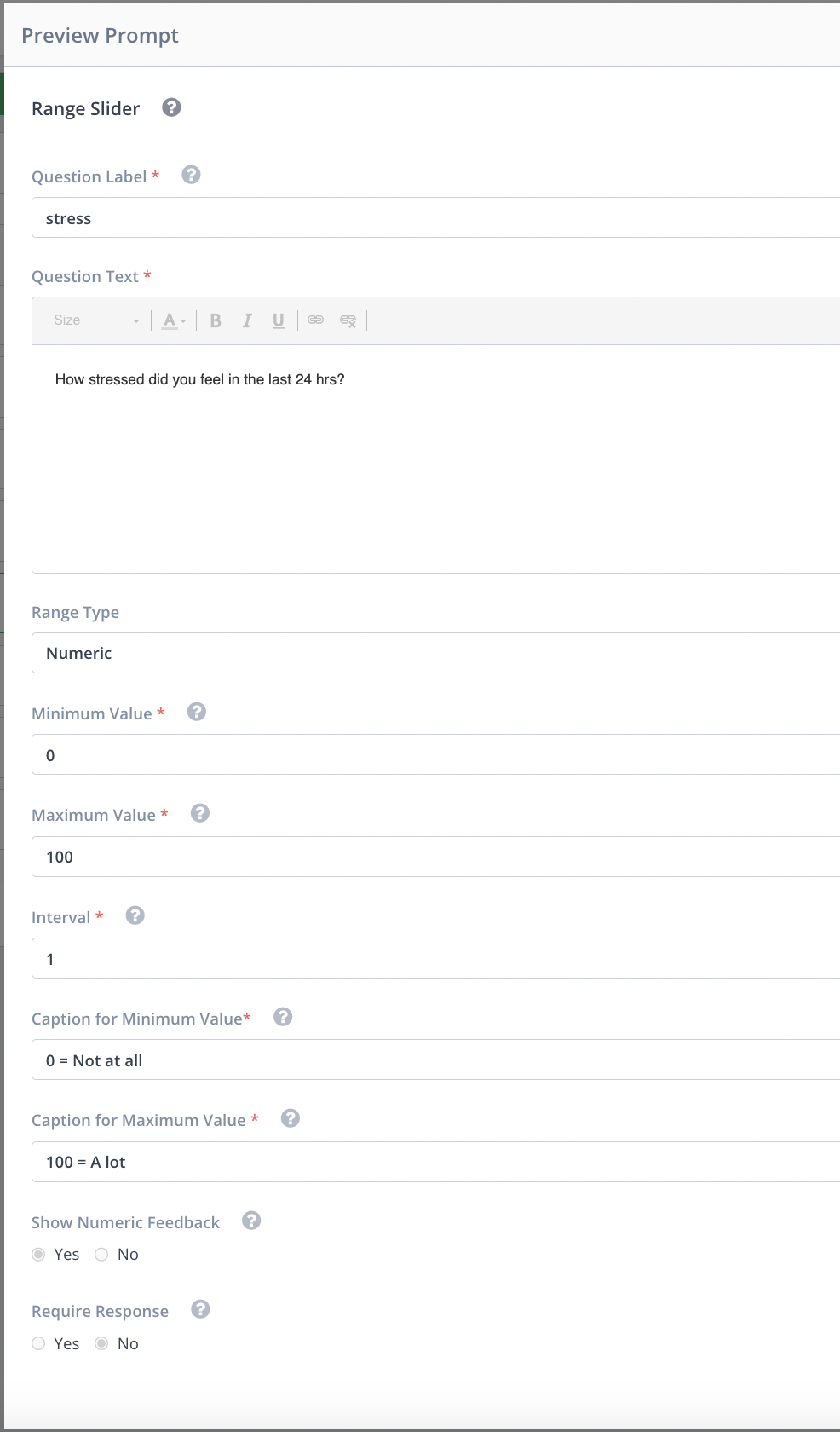The height and width of the screenshot is (1432, 840).
Task: Select Yes for Show Numeric Feedback
Action: (x=39, y=1255)
